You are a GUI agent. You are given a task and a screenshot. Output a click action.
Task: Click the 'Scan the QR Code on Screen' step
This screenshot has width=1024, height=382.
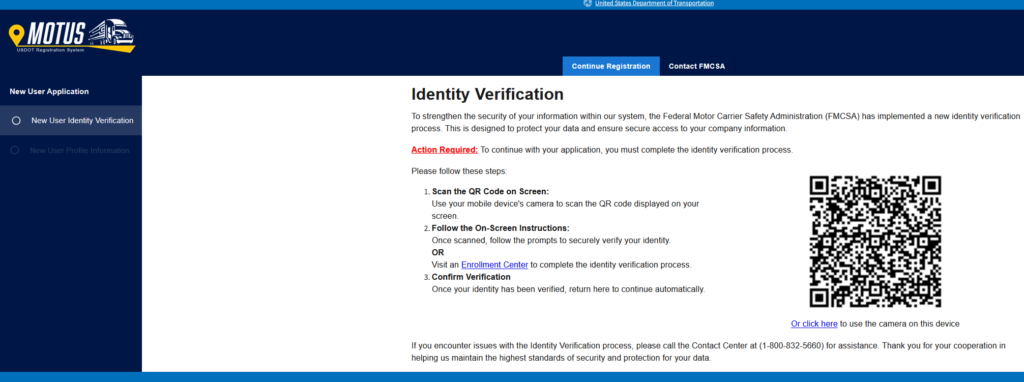click(x=490, y=191)
